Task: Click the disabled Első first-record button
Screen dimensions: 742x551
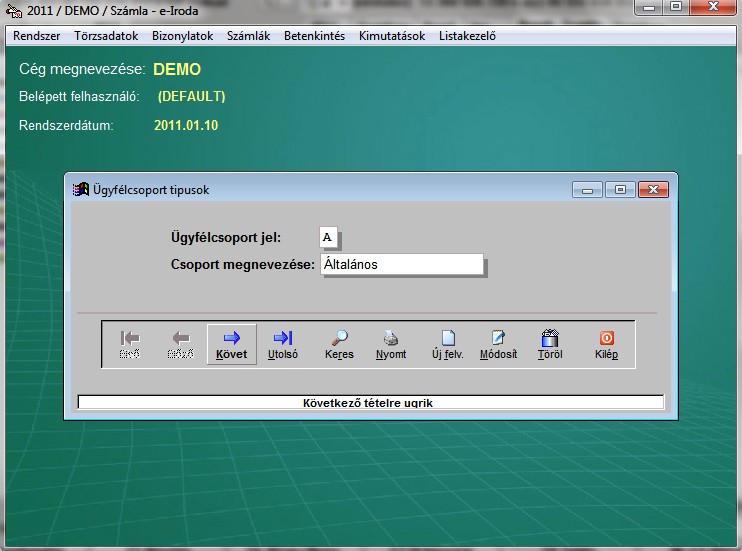Action: pyautogui.click(x=129, y=344)
